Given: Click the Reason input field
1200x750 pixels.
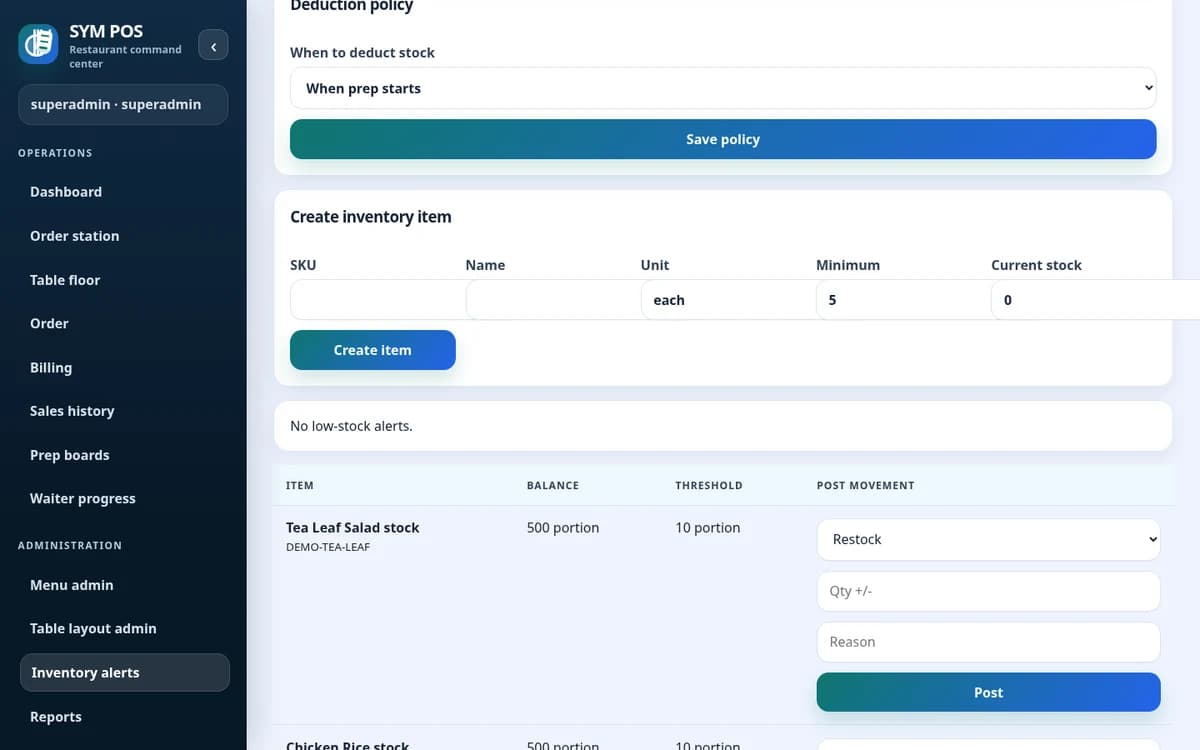Looking at the screenshot, I should click(x=988, y=642).
